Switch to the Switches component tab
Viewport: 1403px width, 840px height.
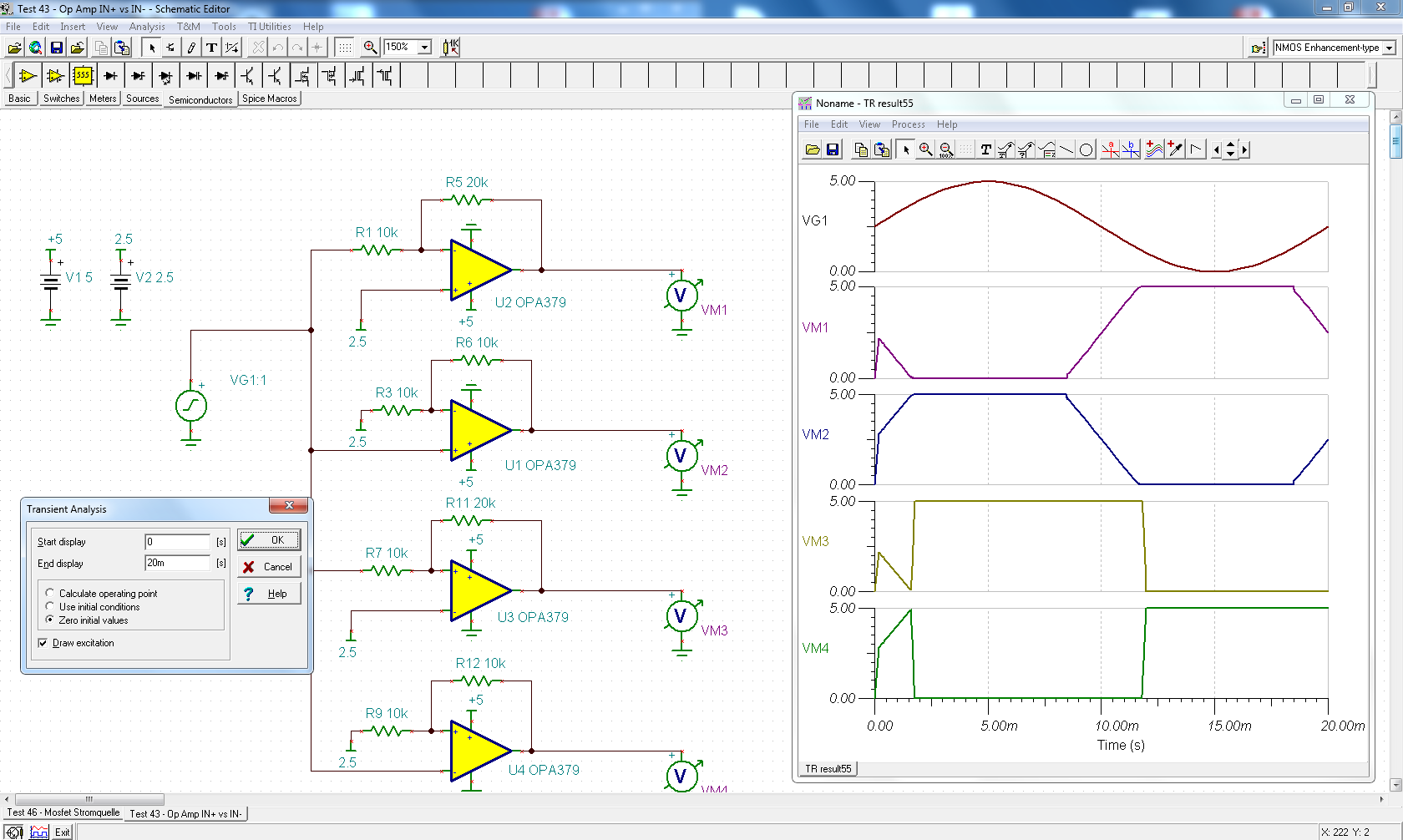[x=61, y=99]
